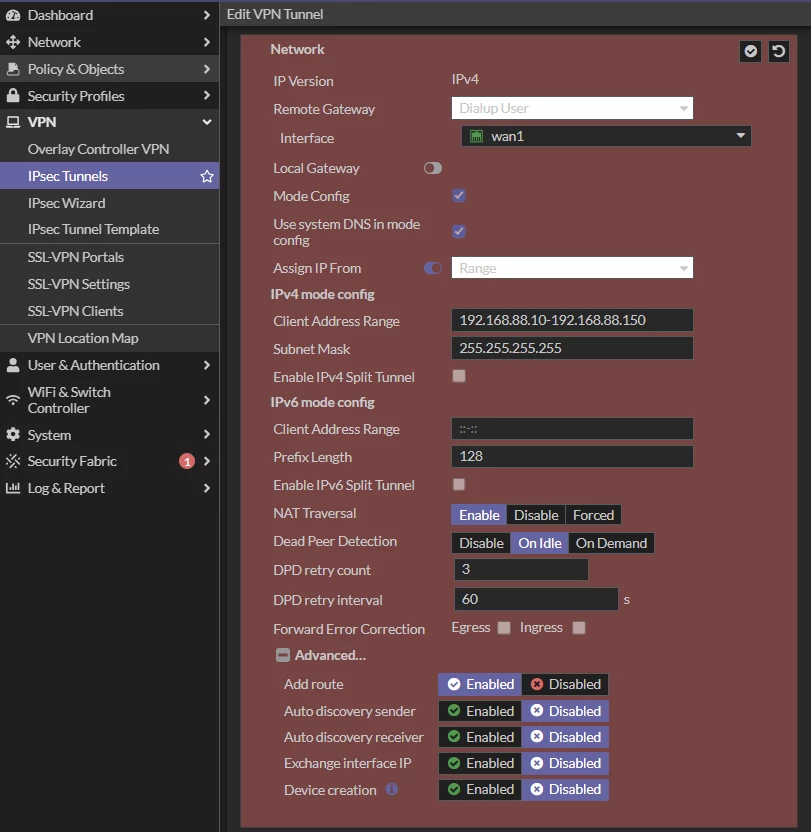The width and height of the screenshot is (811, 832).
Task: Click the Security Fabric notification badge
Action: pyautogui.click(x=187, y=462)
